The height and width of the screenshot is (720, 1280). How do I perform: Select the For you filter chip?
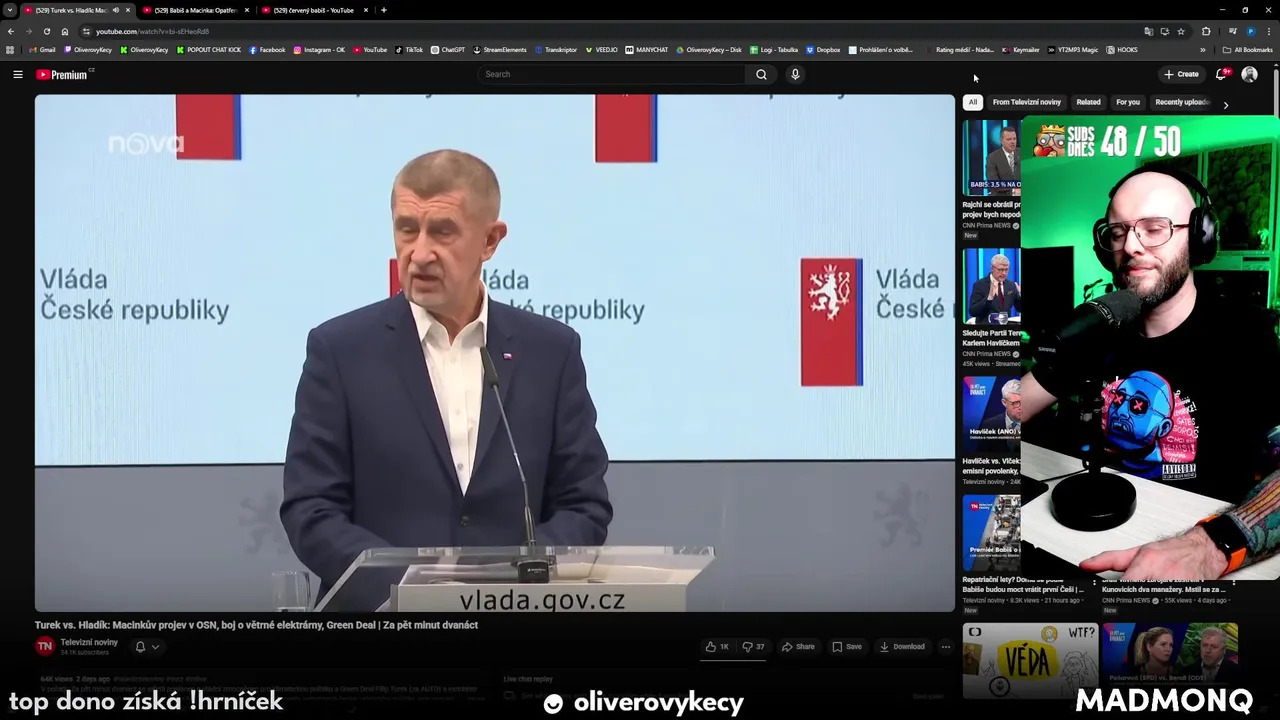coord(1127,102)
